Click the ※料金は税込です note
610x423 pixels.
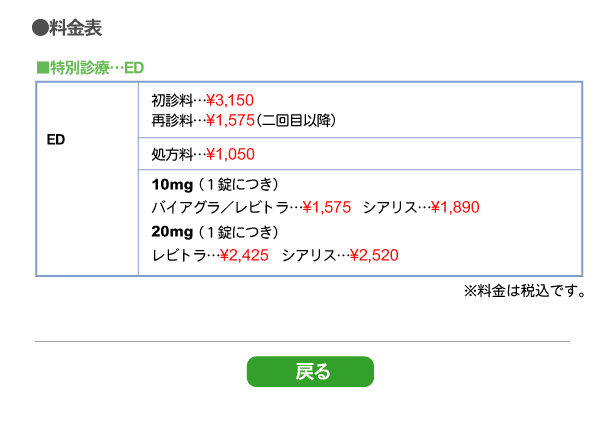tap(524, 291)
